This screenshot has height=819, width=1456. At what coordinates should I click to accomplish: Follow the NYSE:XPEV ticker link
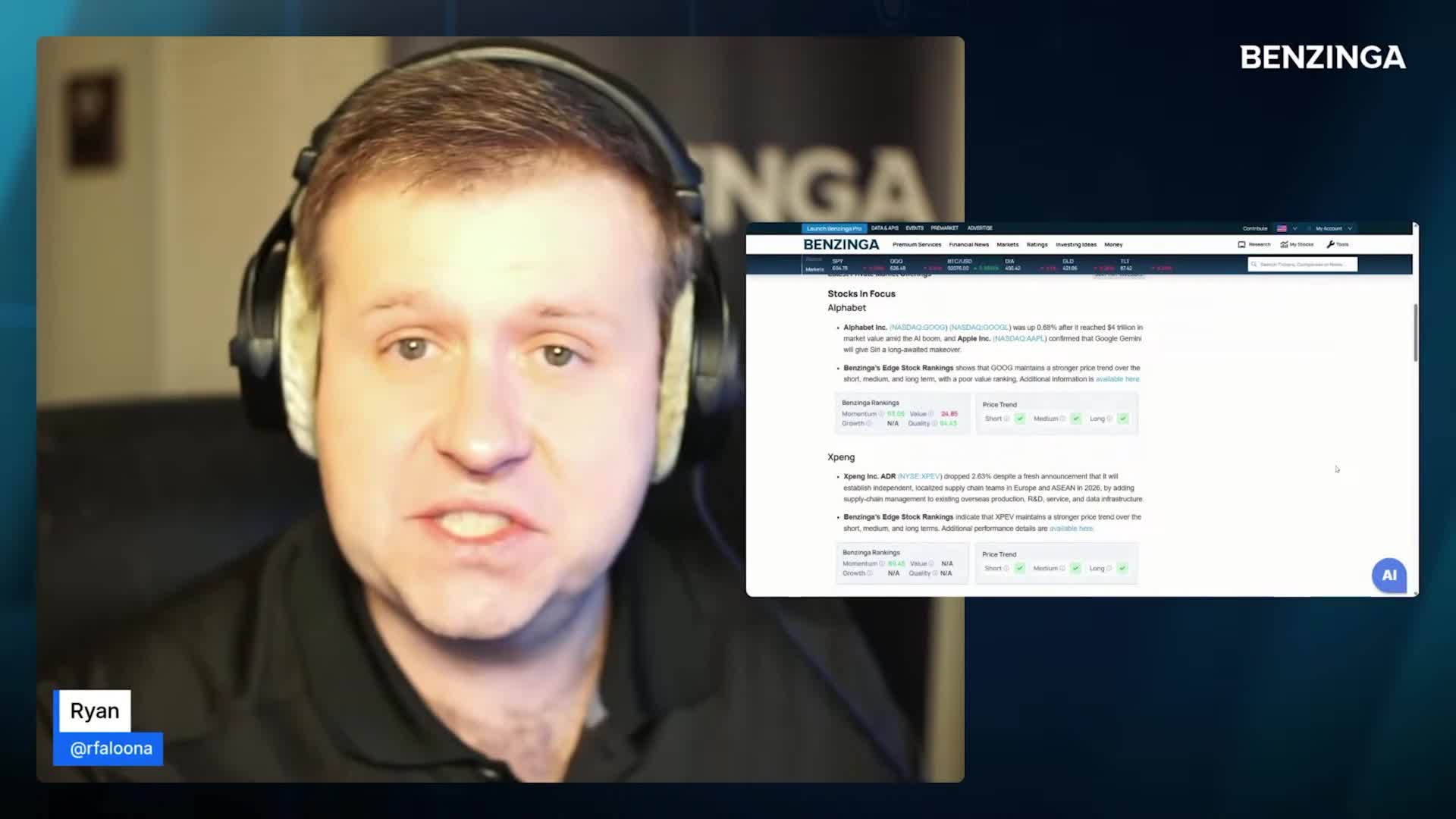[x=919, y=477]
